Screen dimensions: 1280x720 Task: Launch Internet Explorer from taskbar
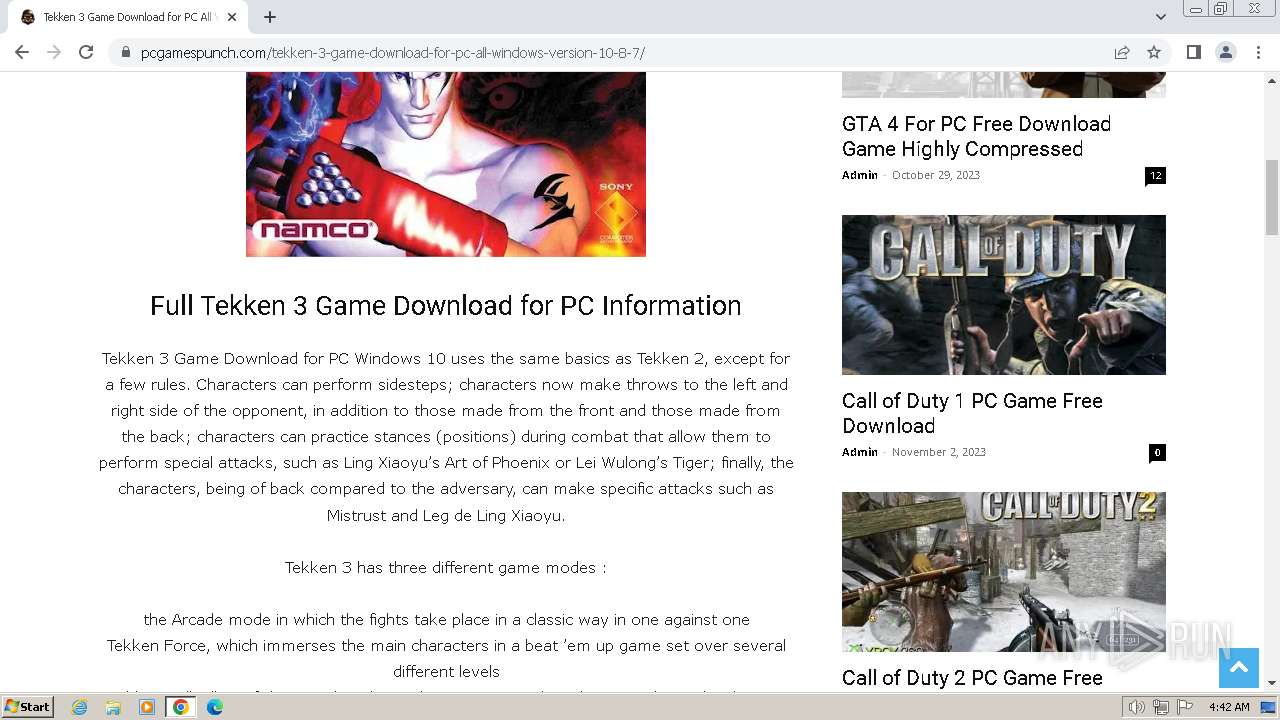[x=79, y=707]
